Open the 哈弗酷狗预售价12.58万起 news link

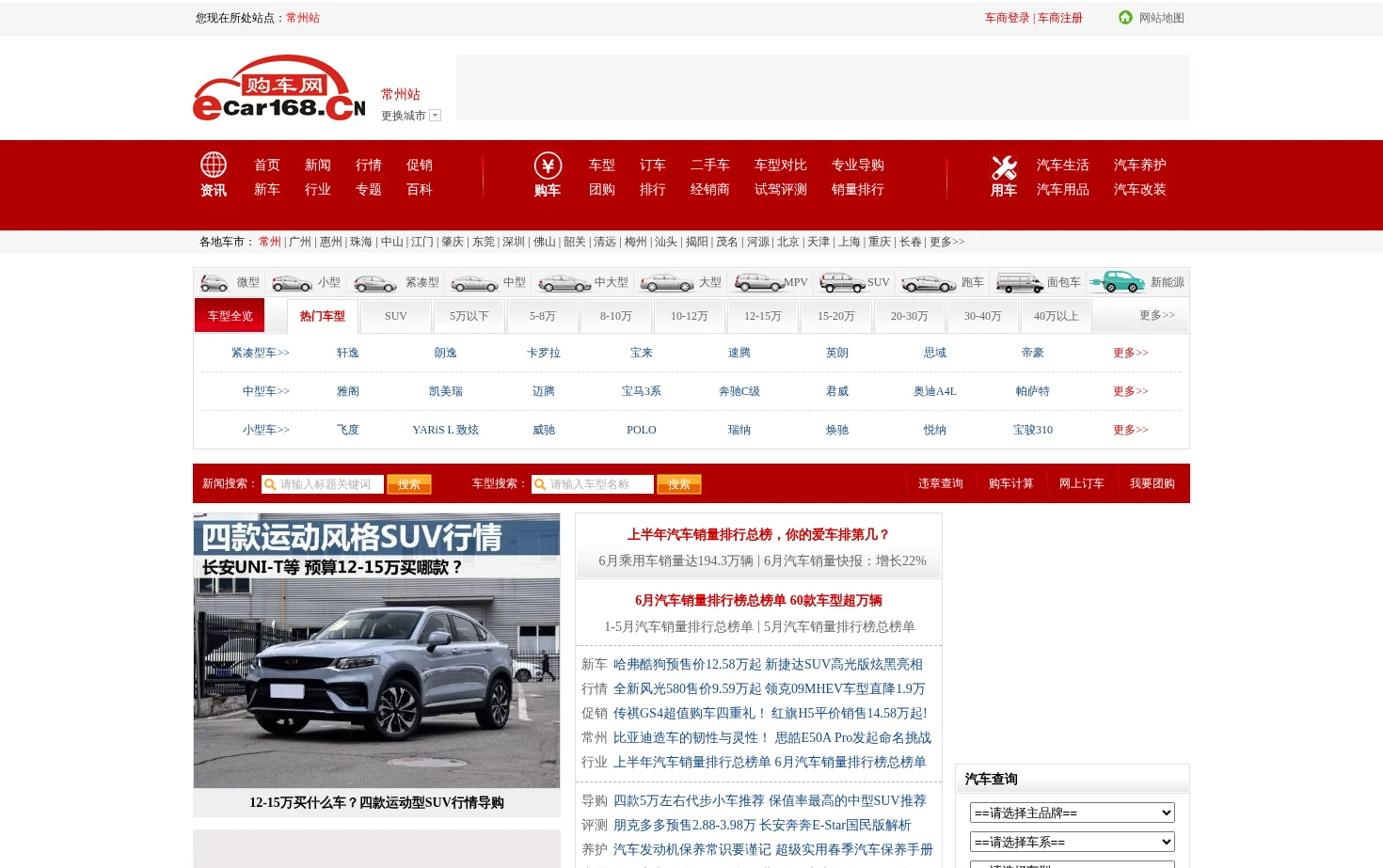(687, 664)
